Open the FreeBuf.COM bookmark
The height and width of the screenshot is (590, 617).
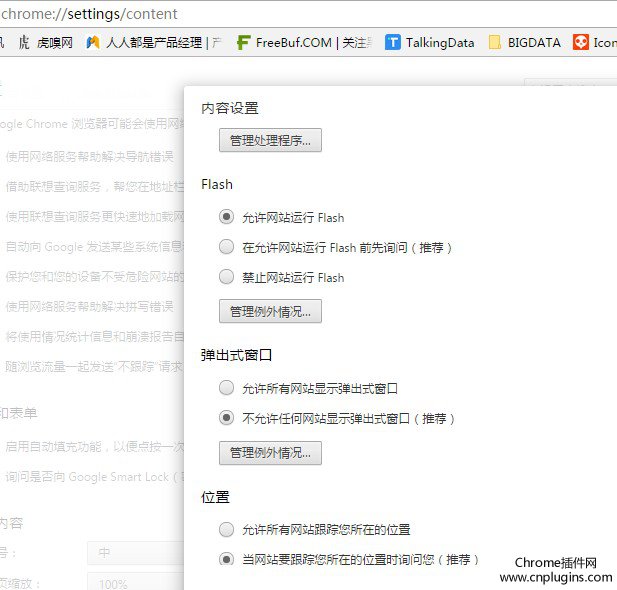[304, 43]
